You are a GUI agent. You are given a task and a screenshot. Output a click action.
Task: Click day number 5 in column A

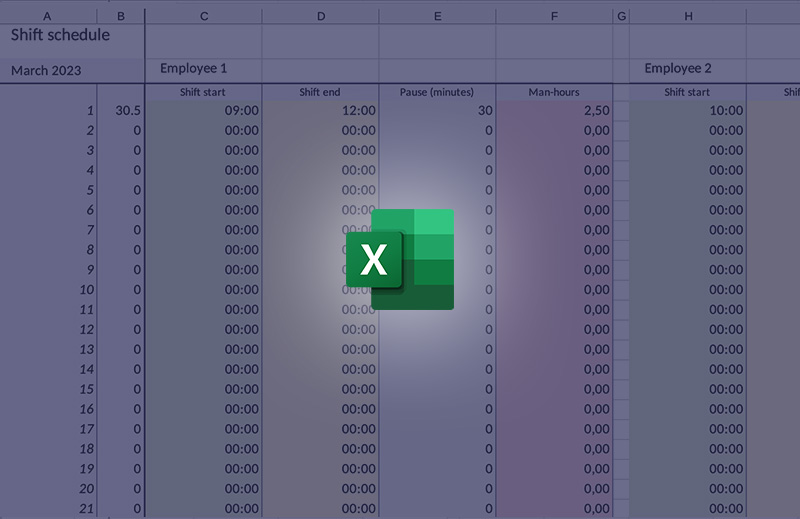48,190
